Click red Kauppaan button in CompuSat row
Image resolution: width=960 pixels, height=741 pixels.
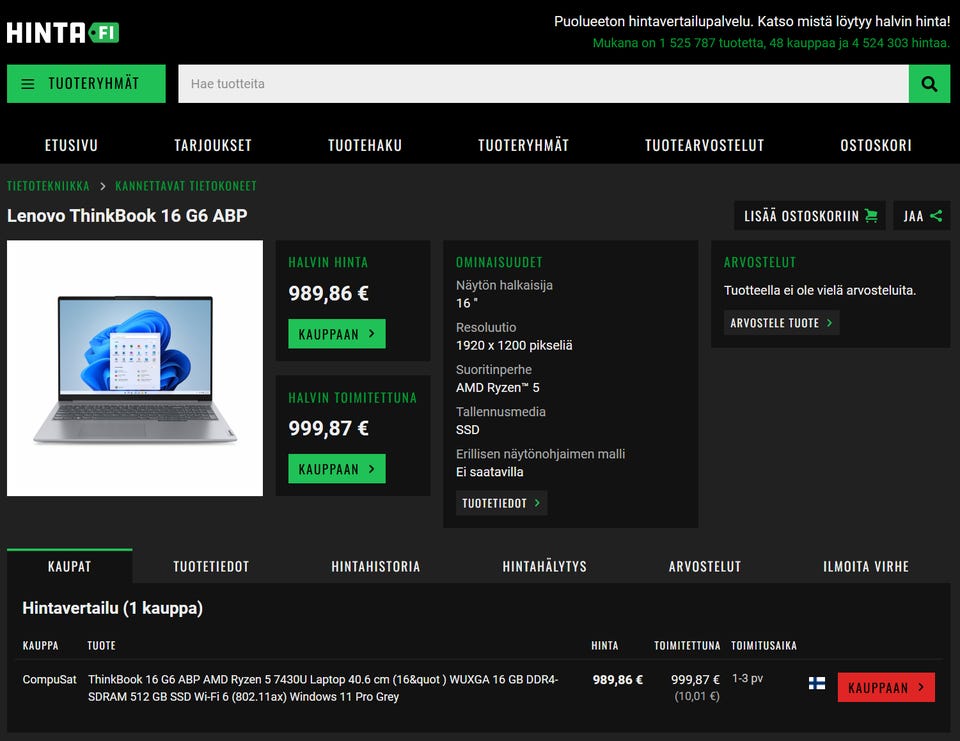tap(886, 687)
